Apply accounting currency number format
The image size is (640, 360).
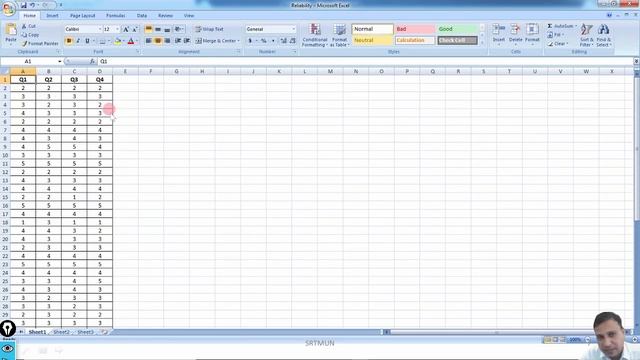coord(250,41)
